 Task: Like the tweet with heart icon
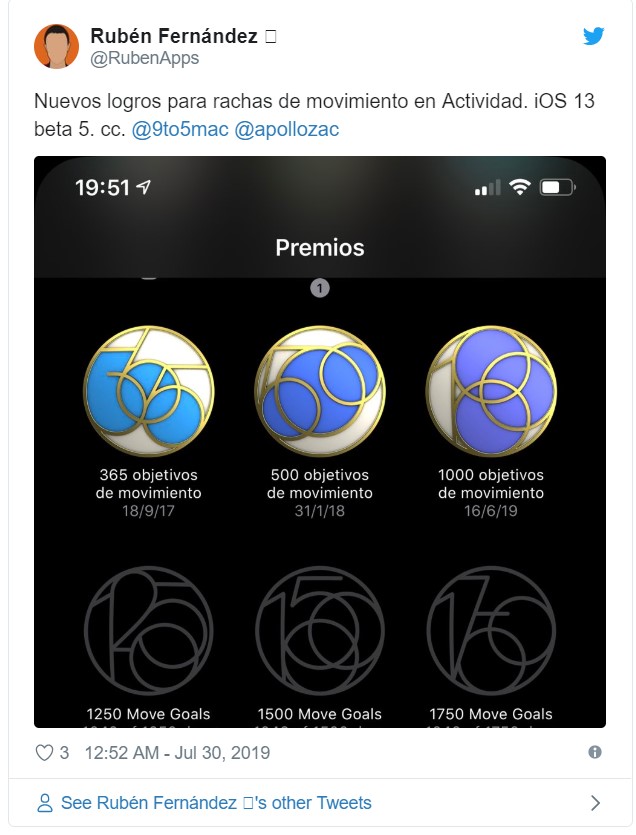click(44, 752)
